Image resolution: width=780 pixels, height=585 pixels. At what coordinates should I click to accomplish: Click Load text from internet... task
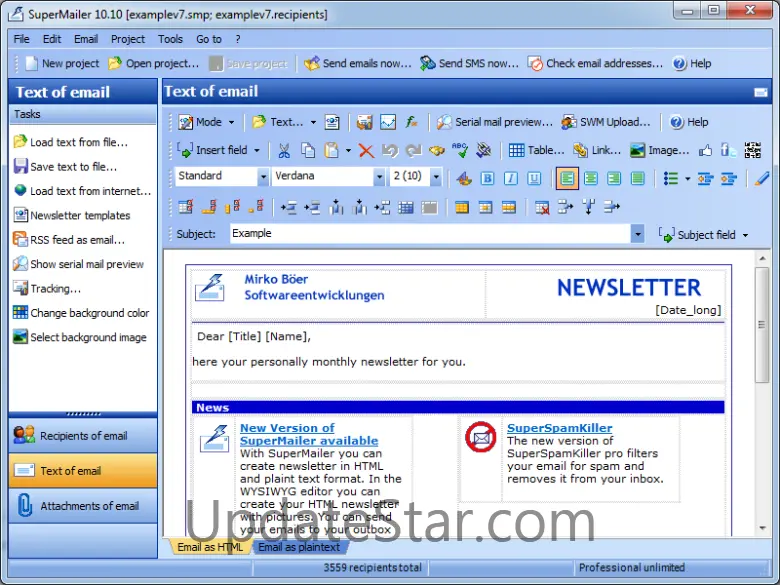[x=83, y=191]
